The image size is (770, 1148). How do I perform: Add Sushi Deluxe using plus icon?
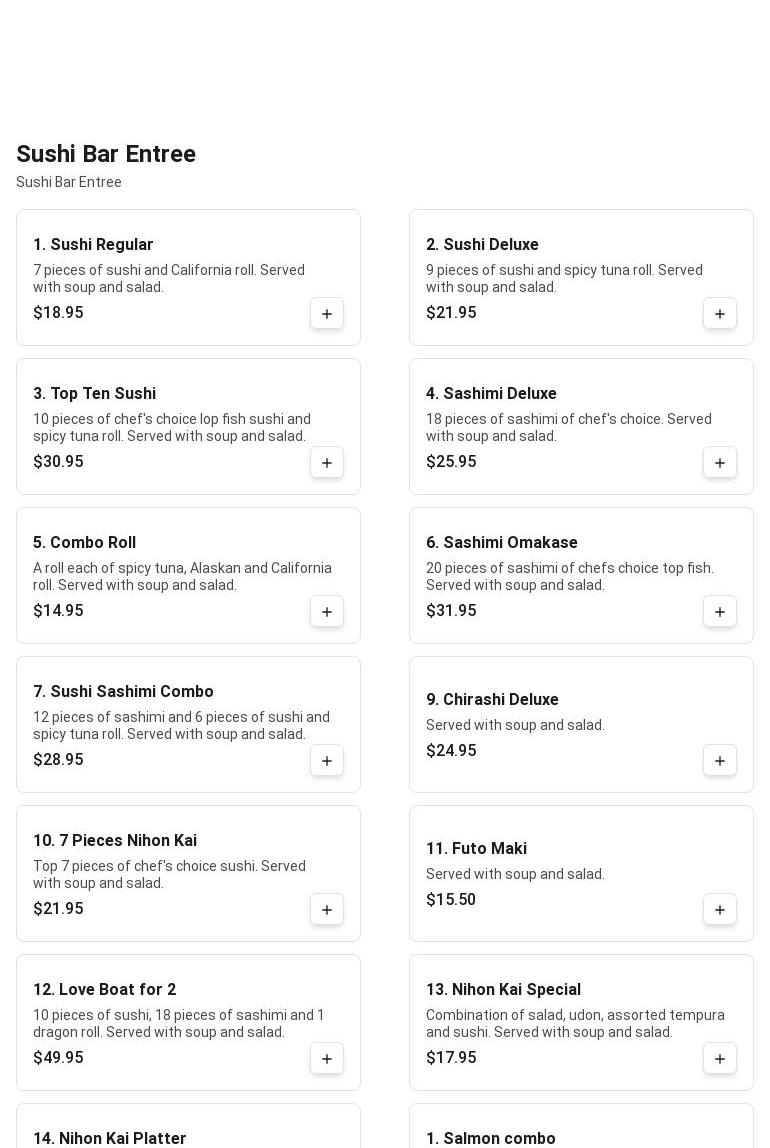[x=720, y=314]
